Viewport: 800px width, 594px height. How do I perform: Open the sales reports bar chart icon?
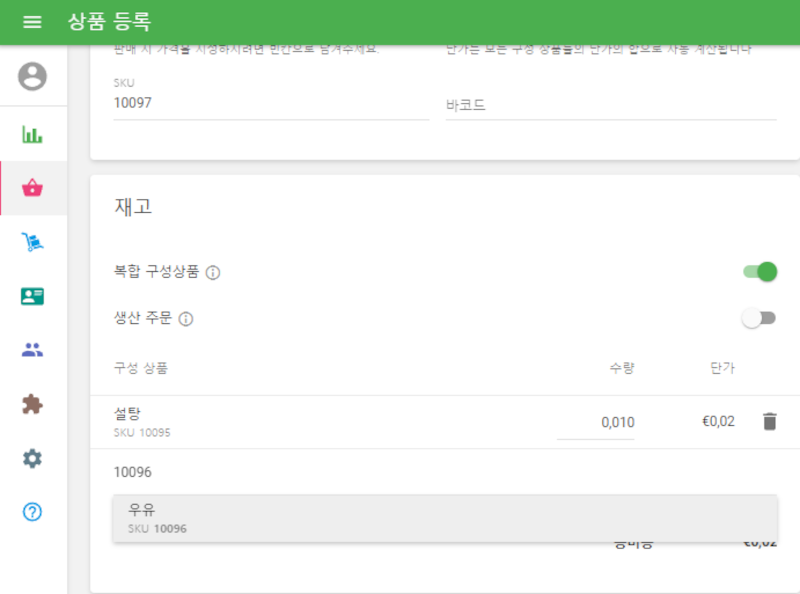pyautogui.click(x=32, y=133)
